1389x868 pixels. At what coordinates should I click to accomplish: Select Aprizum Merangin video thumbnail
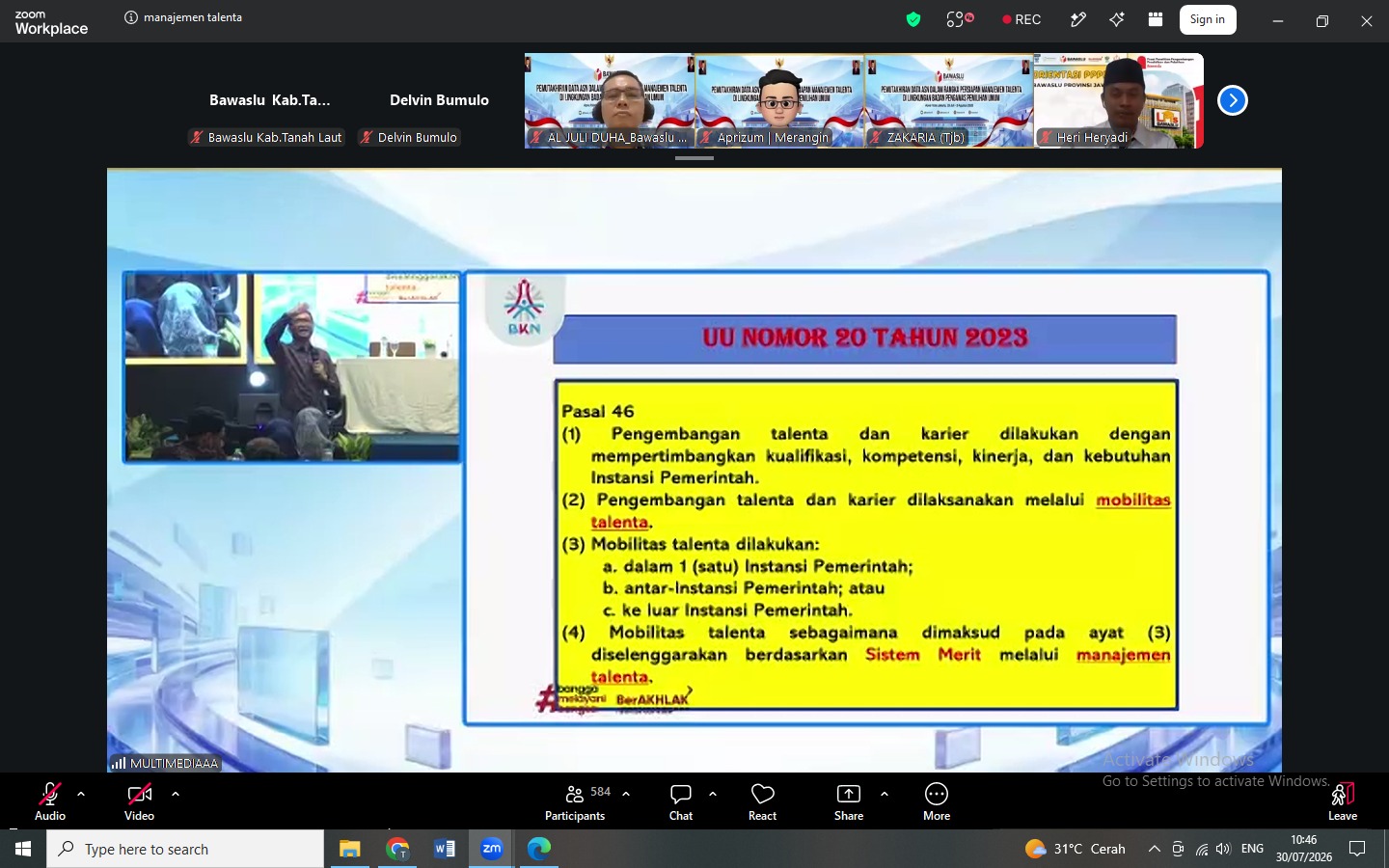pyautogui.click(x=779, y=100)
